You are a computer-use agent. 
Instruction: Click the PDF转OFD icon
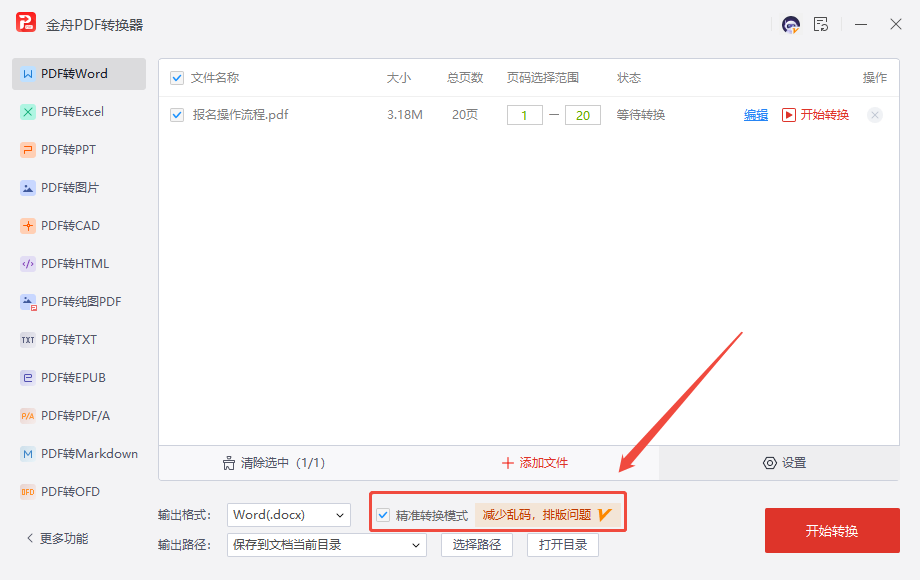pyautogui.click(x=28, y=492)
